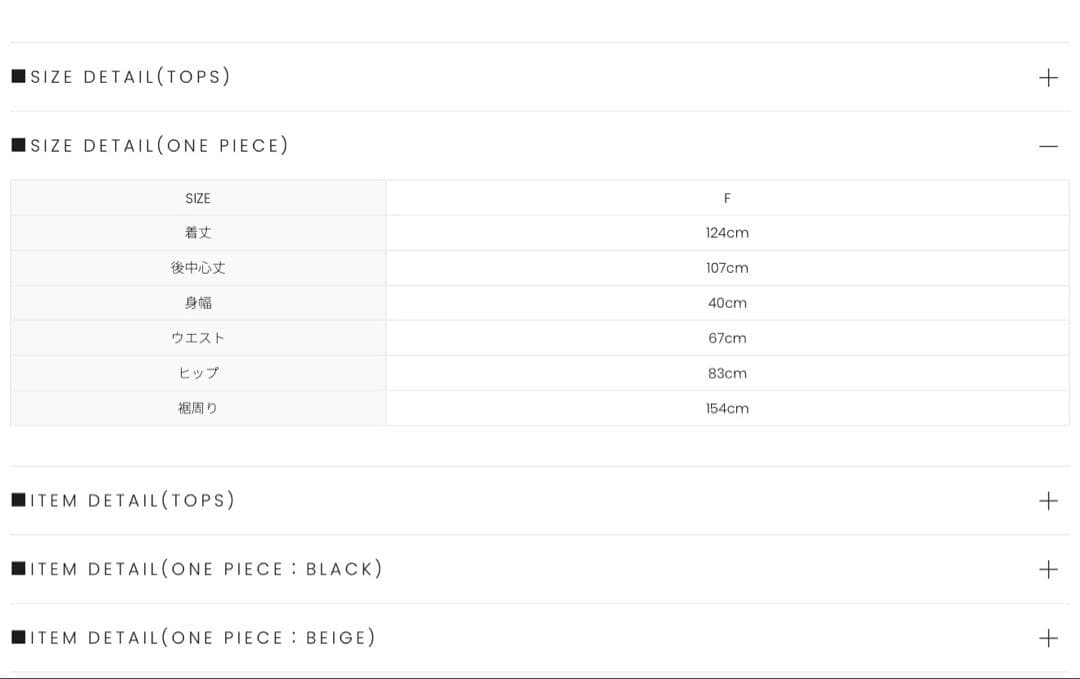Select the 40cm 身幅 value
This screenshot has width=1080, height=679.
(727, 303)
